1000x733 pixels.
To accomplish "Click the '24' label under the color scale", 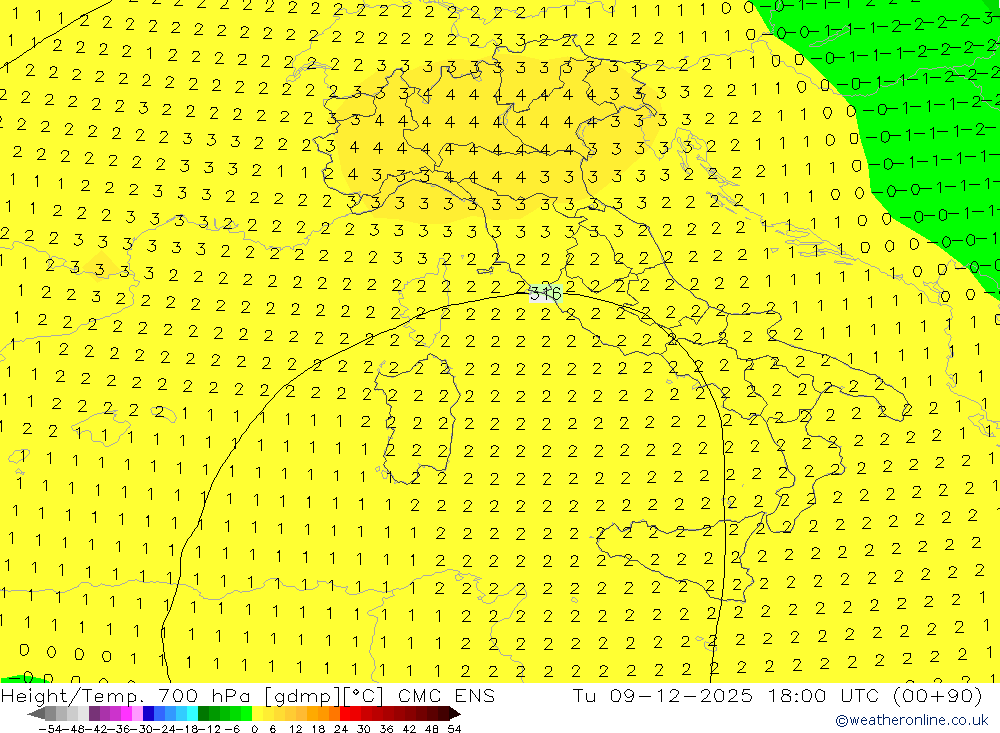I will pos(341,729).
